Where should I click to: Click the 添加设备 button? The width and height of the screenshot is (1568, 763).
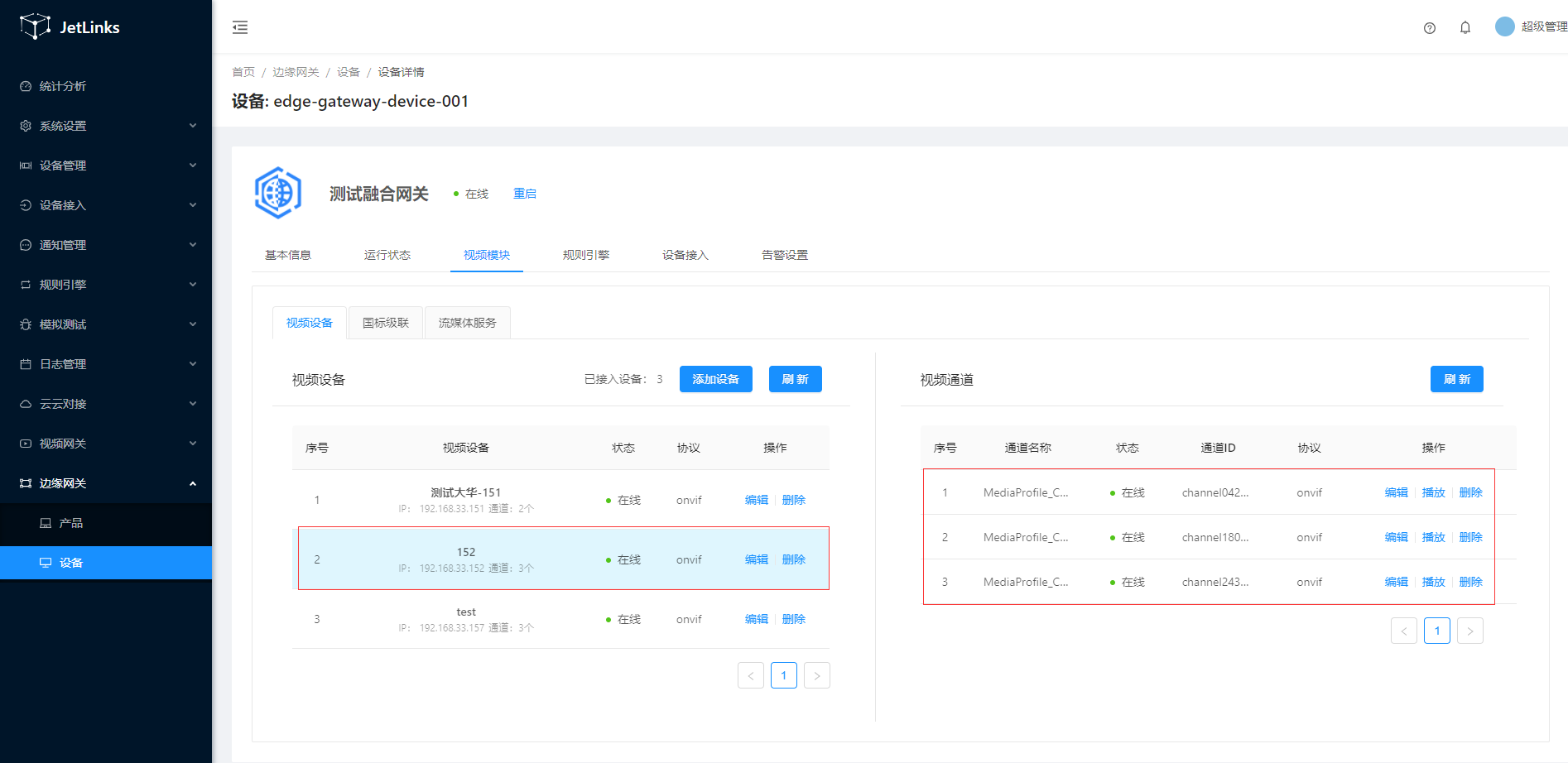[x=715, y=379]
